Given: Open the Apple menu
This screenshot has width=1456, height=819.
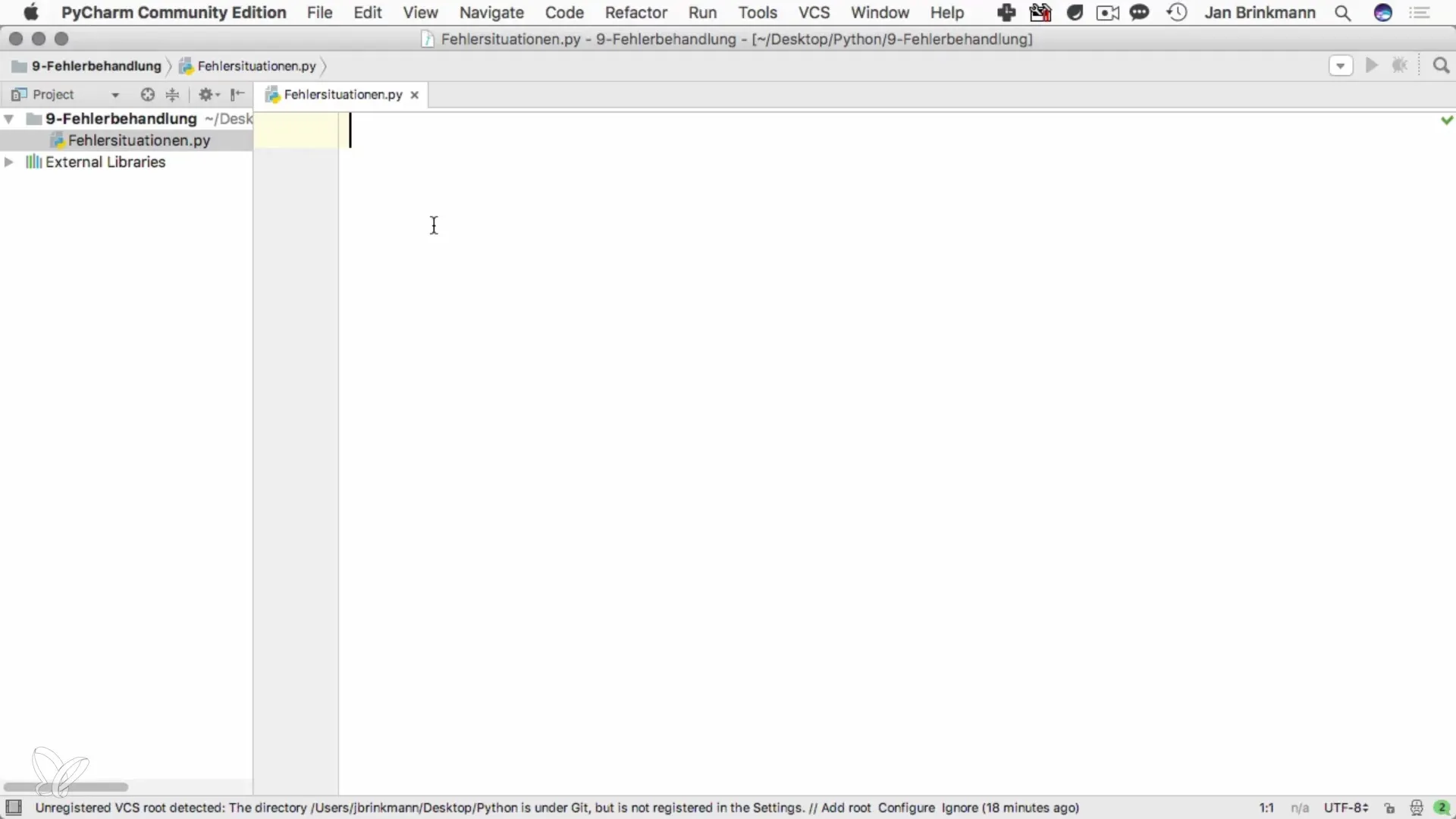Looking at the screenshot, I should click(31, 13).
